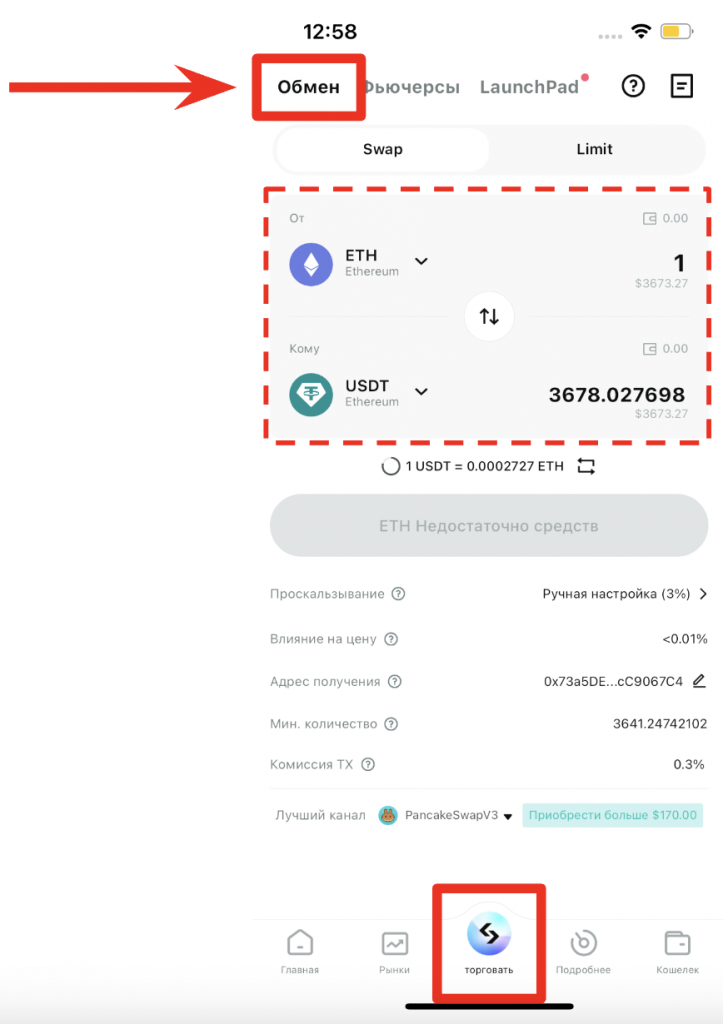Open the Подробнее discover icon
The image size is (723, 1024).
583,943
